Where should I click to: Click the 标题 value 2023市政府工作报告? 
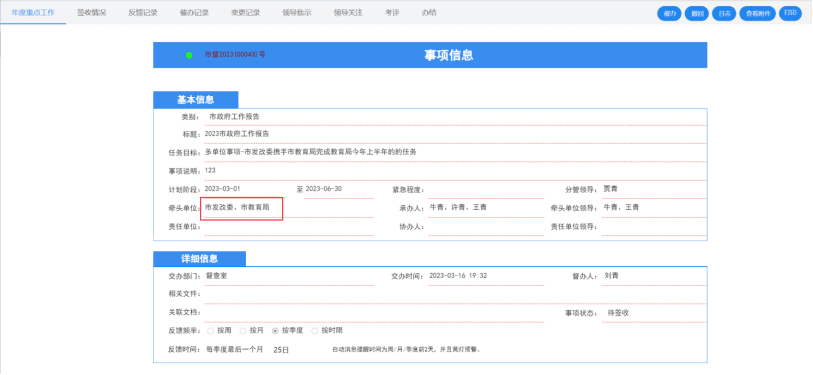237,134
